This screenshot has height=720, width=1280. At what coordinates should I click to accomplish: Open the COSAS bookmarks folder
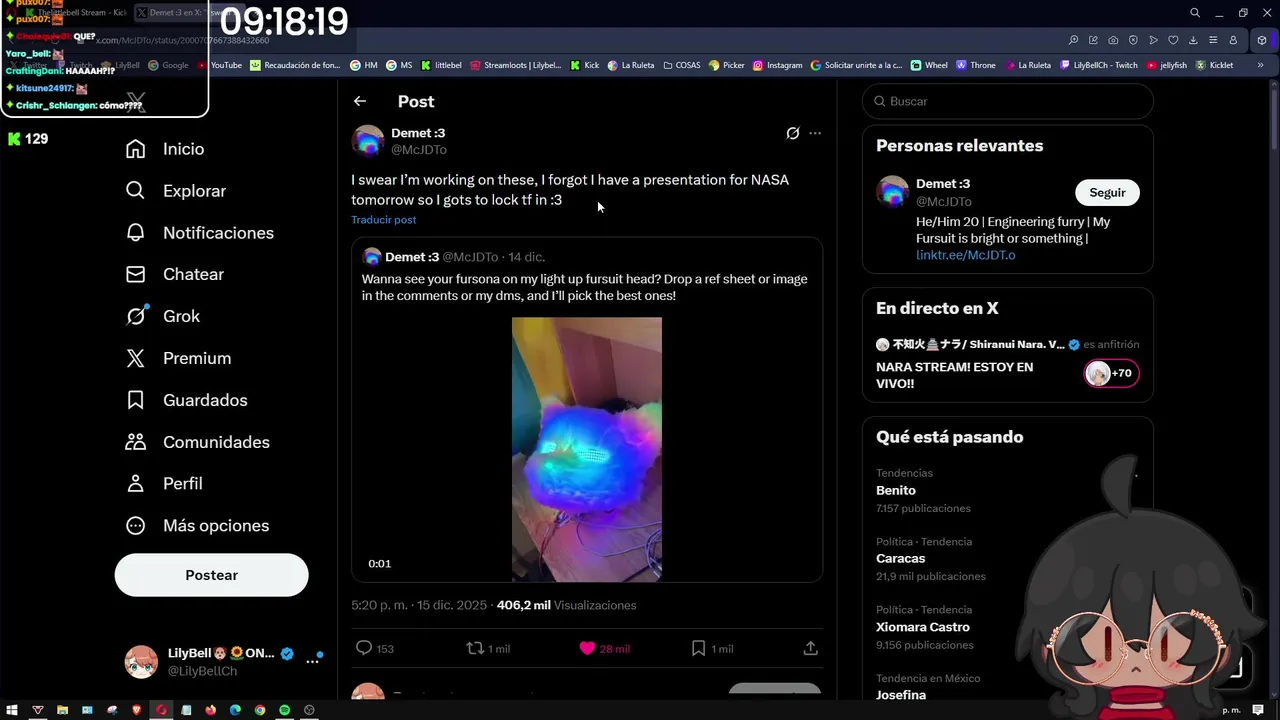click(x=681, y=65)
